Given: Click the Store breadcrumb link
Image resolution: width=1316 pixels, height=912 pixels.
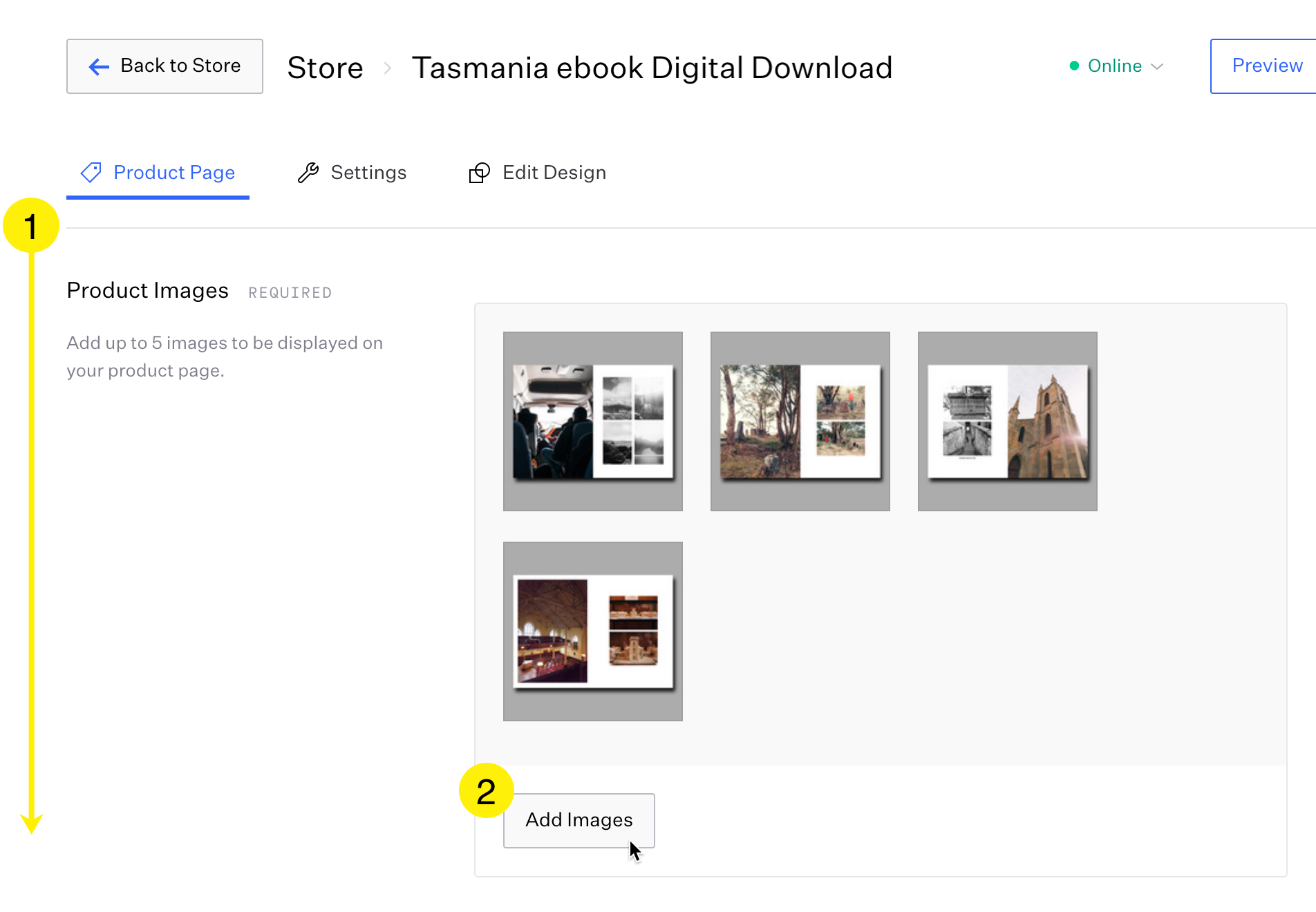Looking at the screenshot, I should coord(325,68).
